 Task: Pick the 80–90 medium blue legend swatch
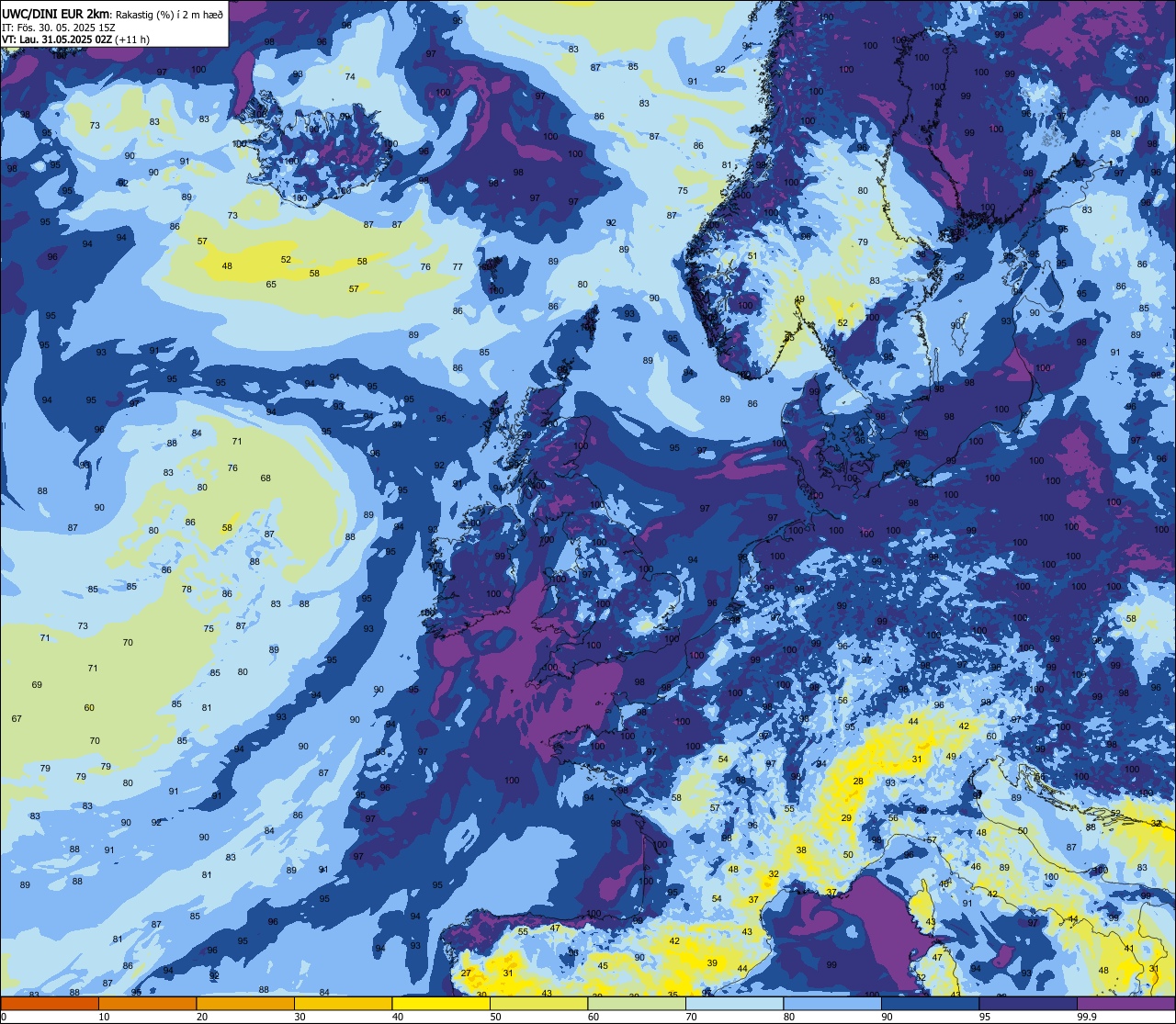click(x=832, y=1003)
